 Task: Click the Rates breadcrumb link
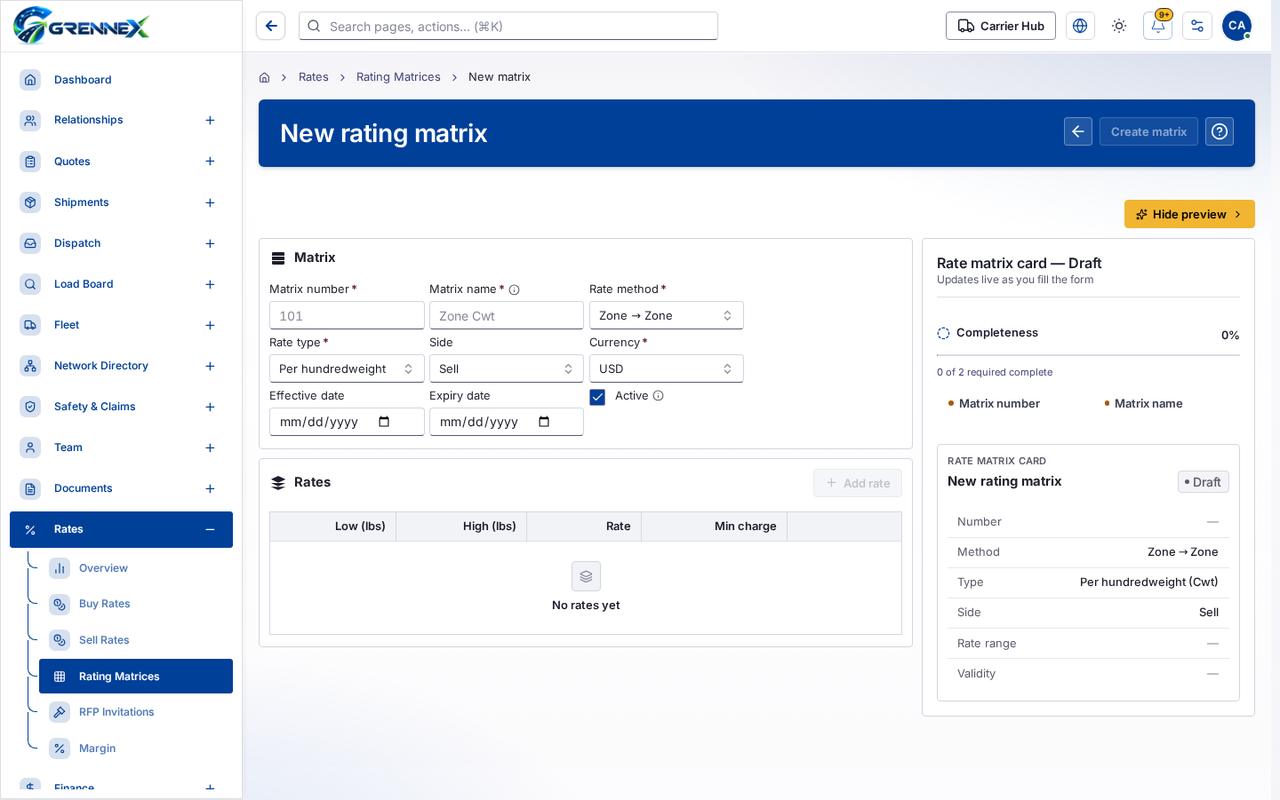[x=313, y=77]
